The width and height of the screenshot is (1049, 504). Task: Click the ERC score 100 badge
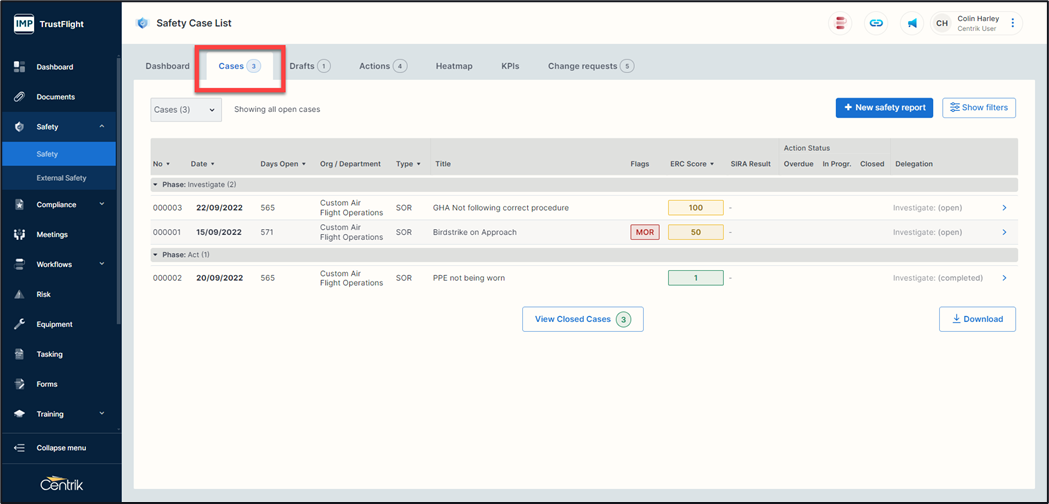click(x=695, y=208)
